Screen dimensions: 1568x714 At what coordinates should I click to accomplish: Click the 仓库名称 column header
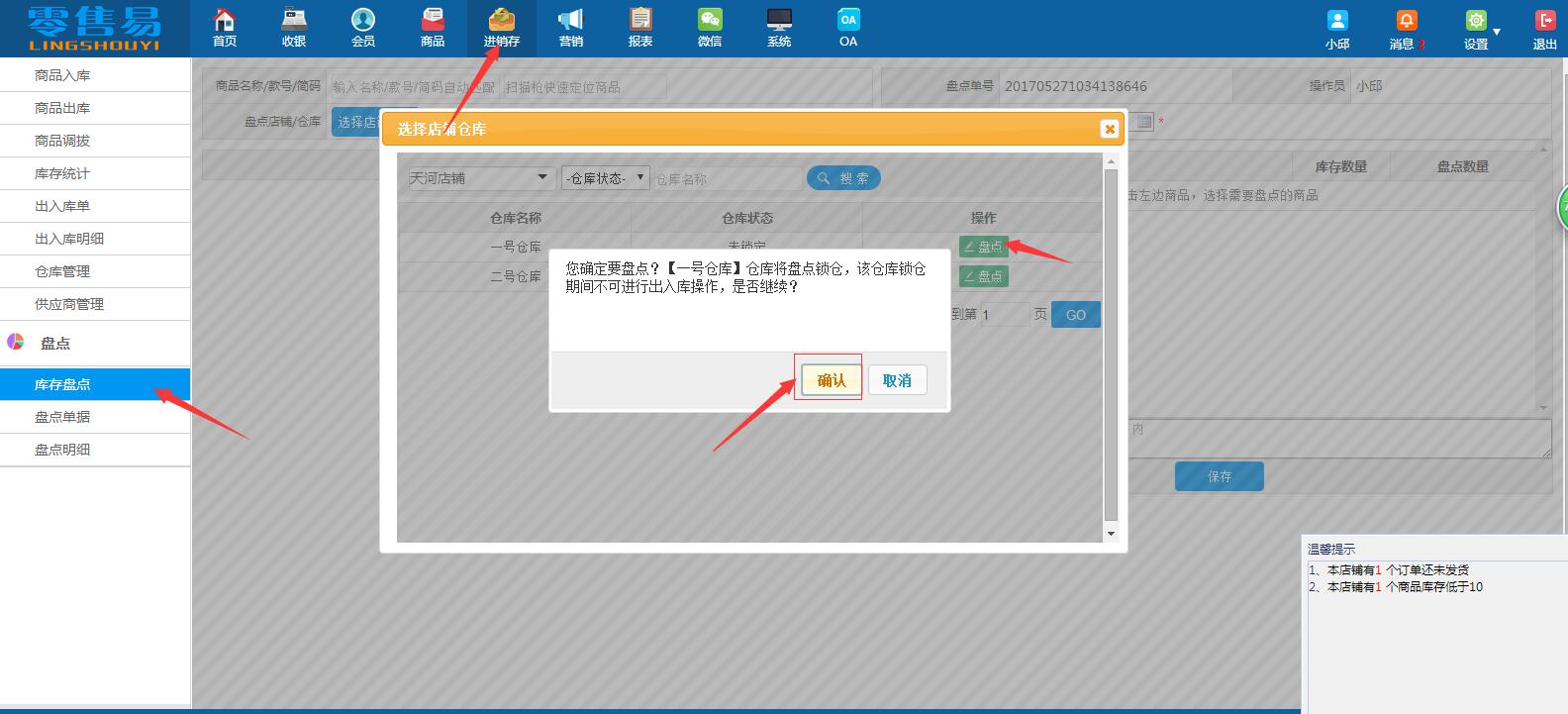pyautogui.click(x=516, y=218)
